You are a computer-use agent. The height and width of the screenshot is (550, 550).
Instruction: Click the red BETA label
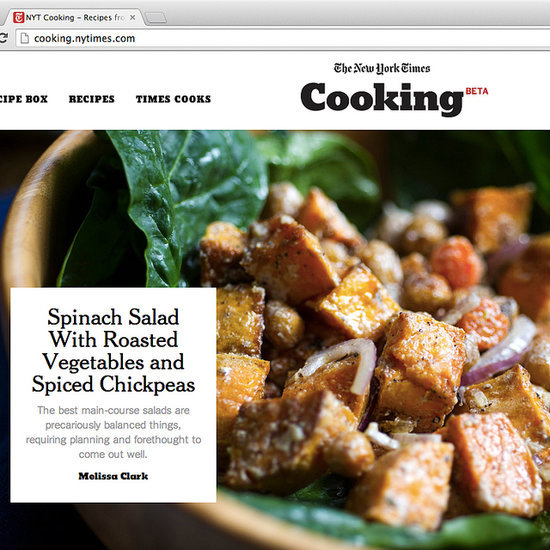pos(477,91)
